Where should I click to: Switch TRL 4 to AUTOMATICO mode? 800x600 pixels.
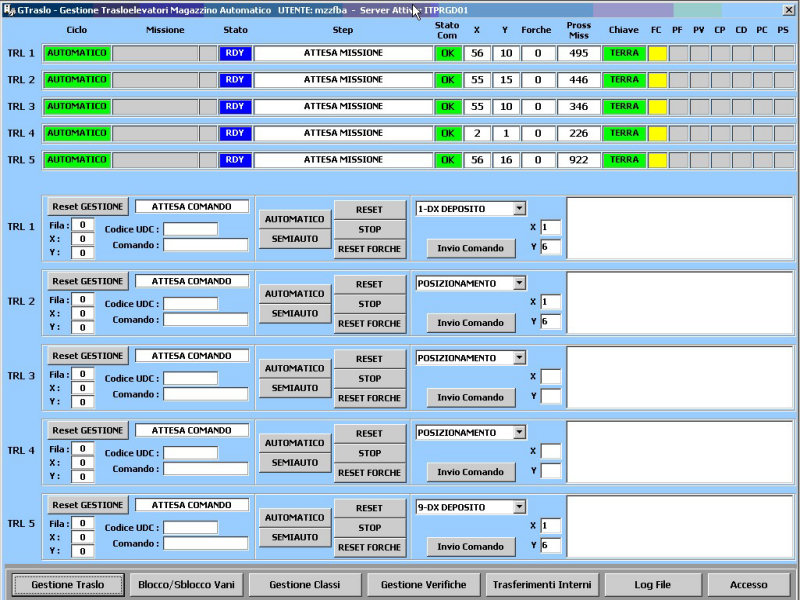click(295, 443)
